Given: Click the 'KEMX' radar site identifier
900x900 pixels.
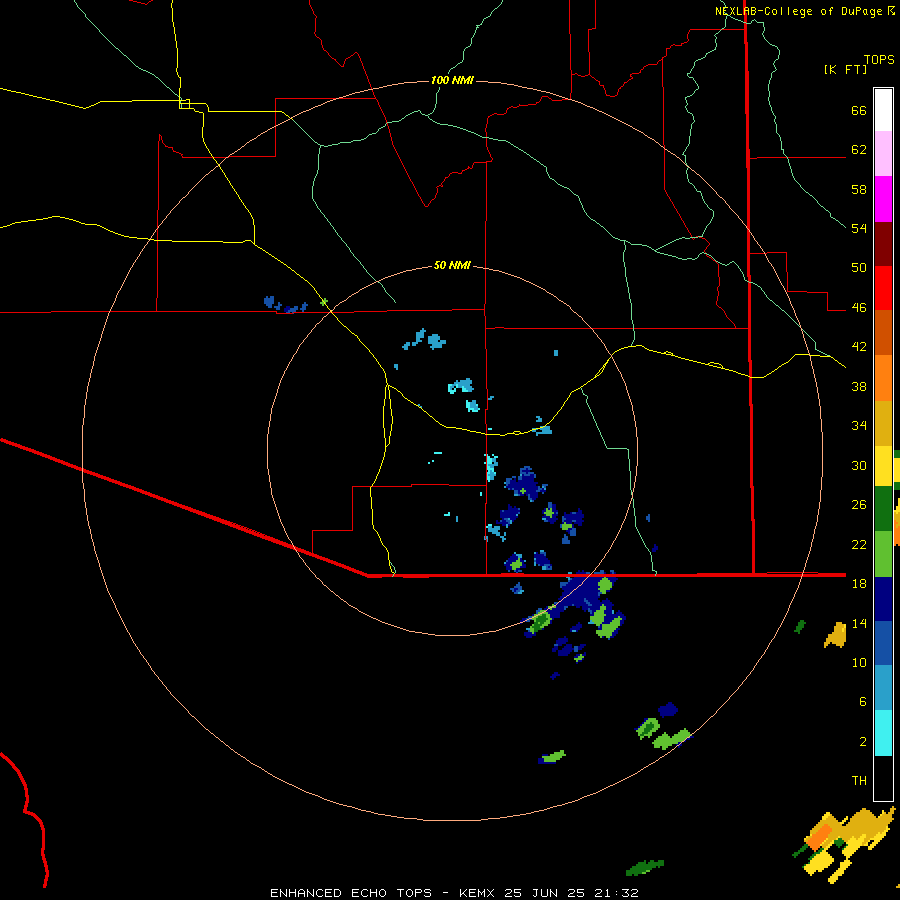Looking at the screenshot, I should pos(479,893).
